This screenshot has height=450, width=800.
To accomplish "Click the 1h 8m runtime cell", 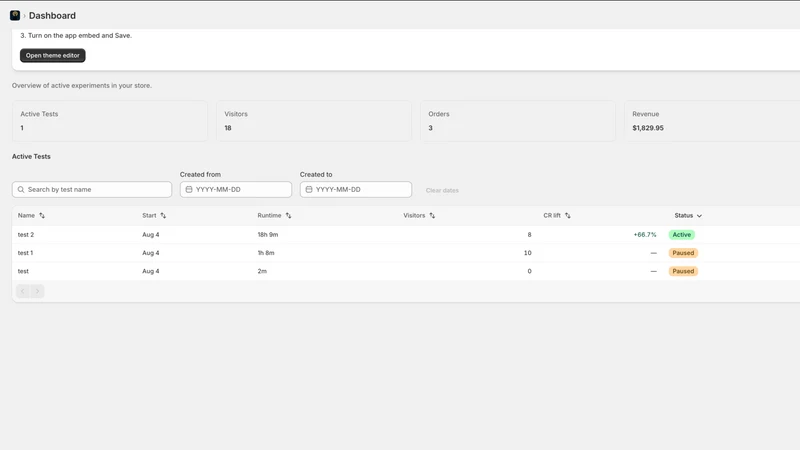I will click(266, 253).
